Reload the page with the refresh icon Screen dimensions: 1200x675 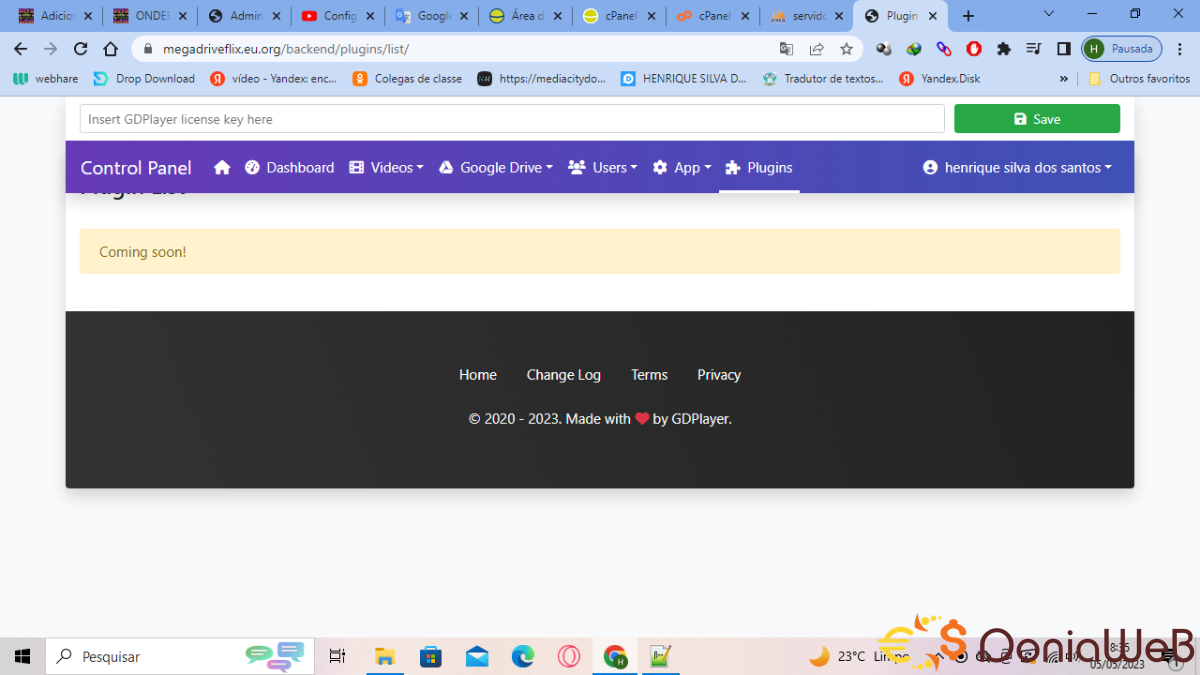[81, 49]
